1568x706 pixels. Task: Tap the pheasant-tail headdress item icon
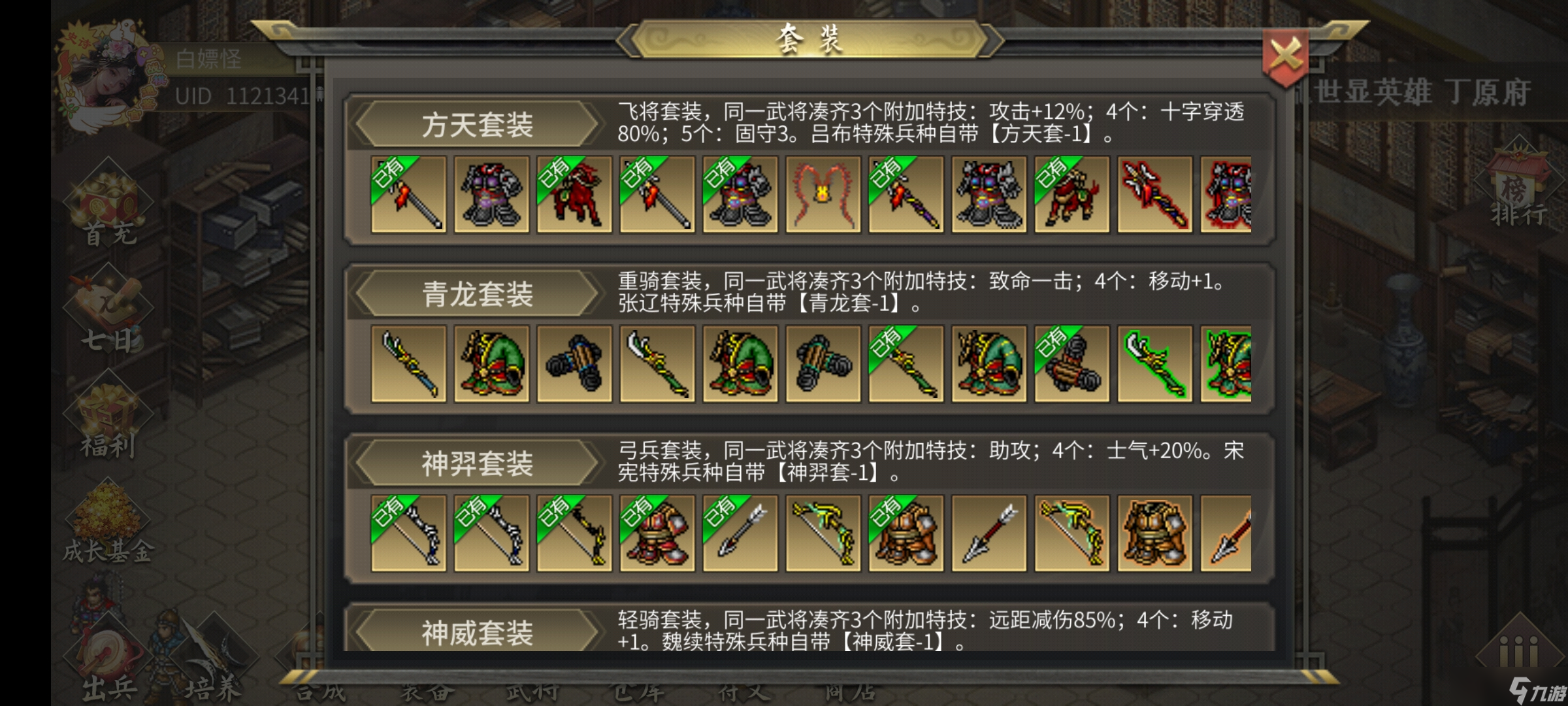[823, 194]
